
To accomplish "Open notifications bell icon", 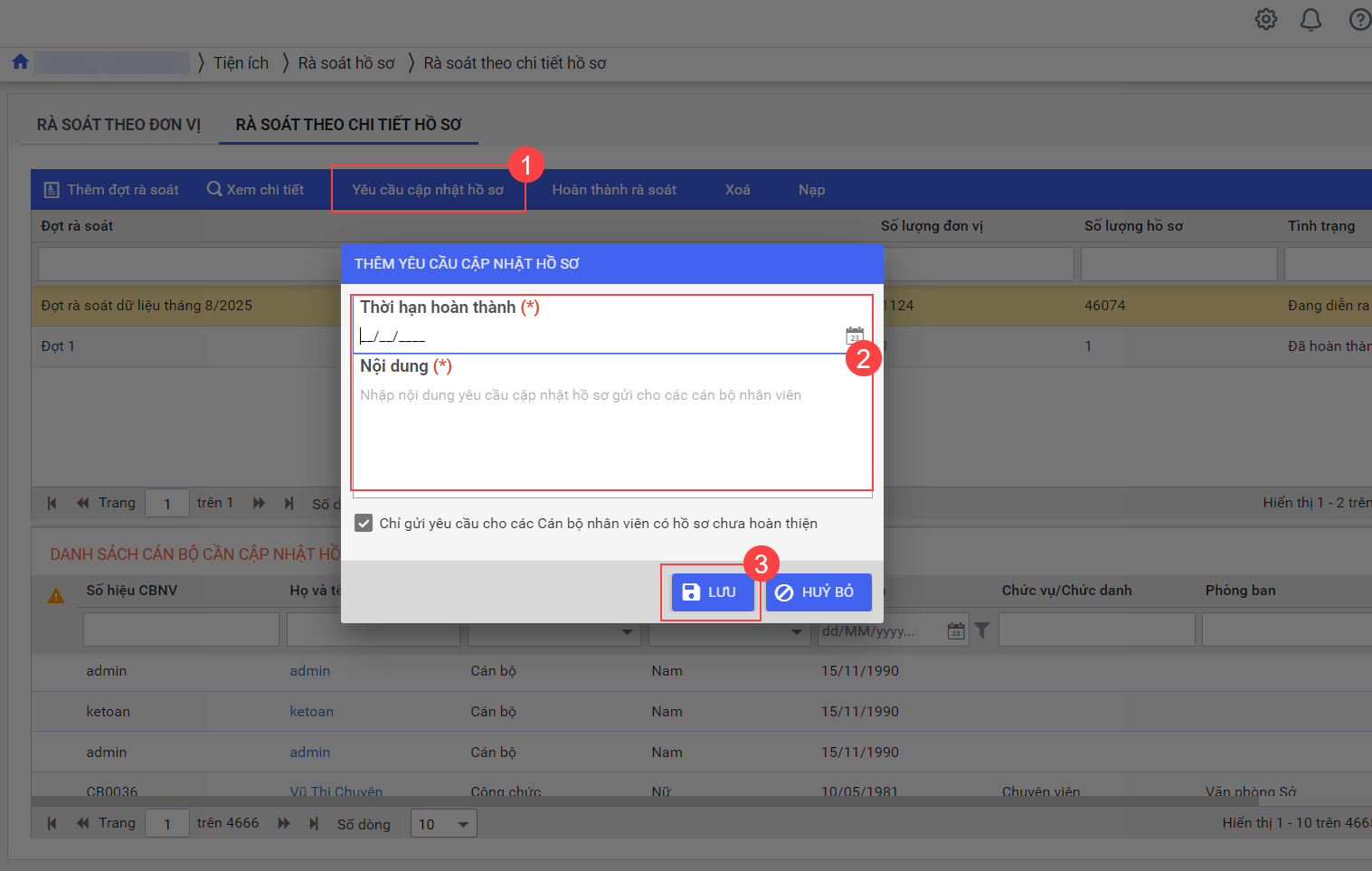I will pos(1310,19).
